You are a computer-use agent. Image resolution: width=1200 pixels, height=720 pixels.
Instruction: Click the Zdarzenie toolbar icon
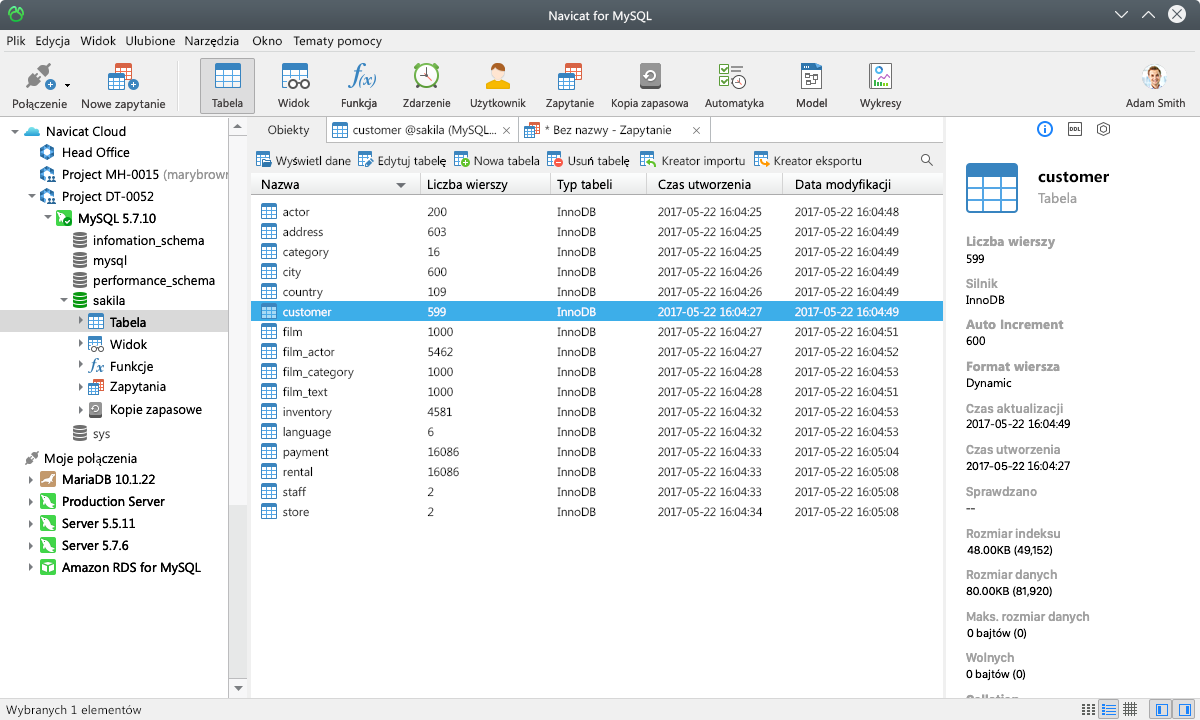(425, 84)
